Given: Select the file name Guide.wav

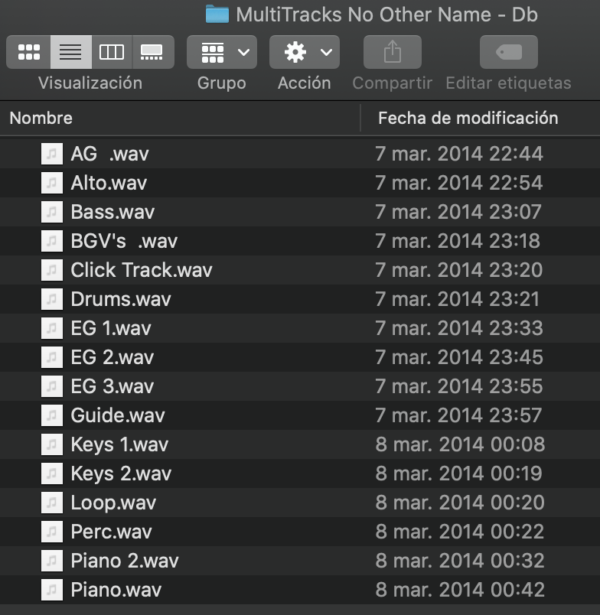Looking at the screenshot, I should [118, 415].
